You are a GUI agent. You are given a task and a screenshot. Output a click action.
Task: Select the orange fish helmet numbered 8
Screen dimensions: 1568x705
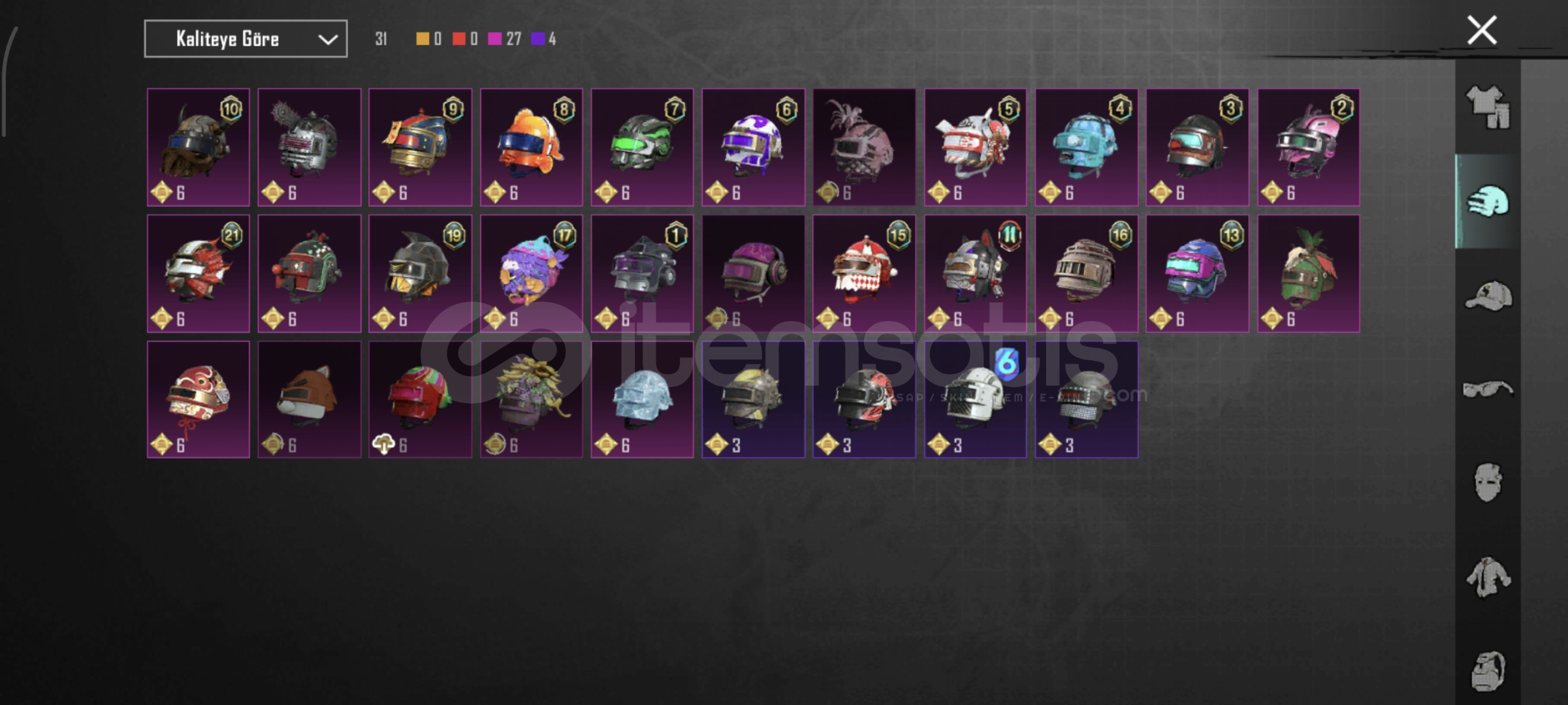[532, 148]
